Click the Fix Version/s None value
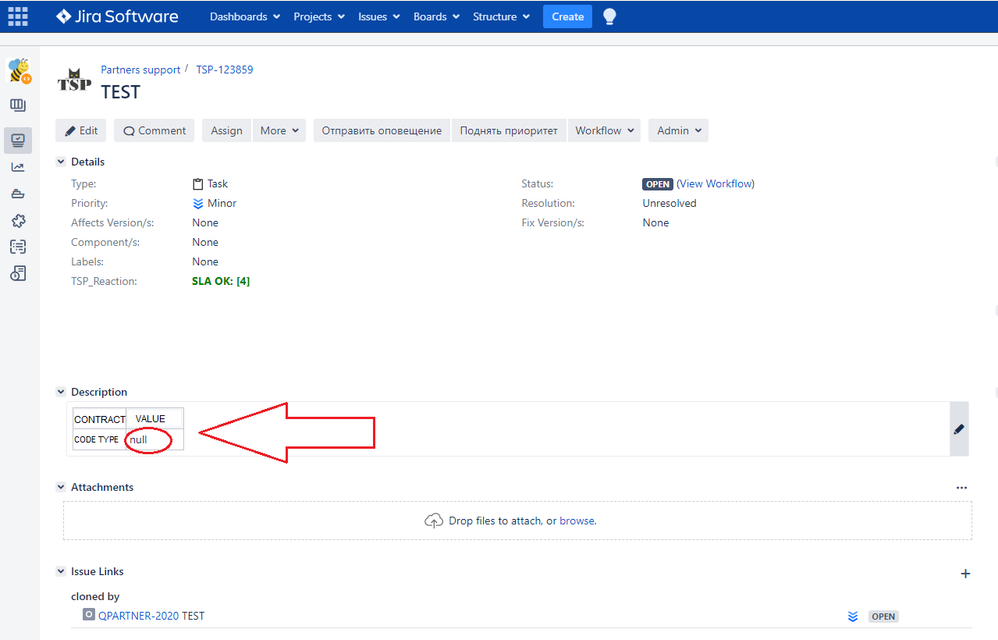This screenshot has height=640, width=998. tap(656, 223)
